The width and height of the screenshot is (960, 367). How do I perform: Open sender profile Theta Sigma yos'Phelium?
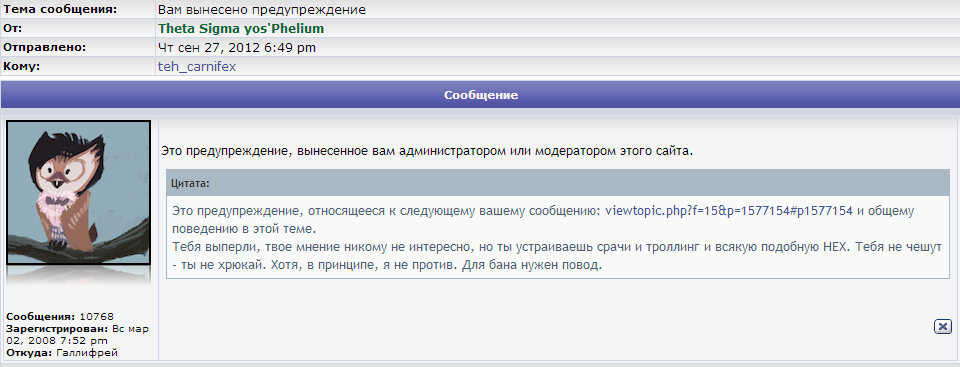pyautogui.click(x=241, y=29)
